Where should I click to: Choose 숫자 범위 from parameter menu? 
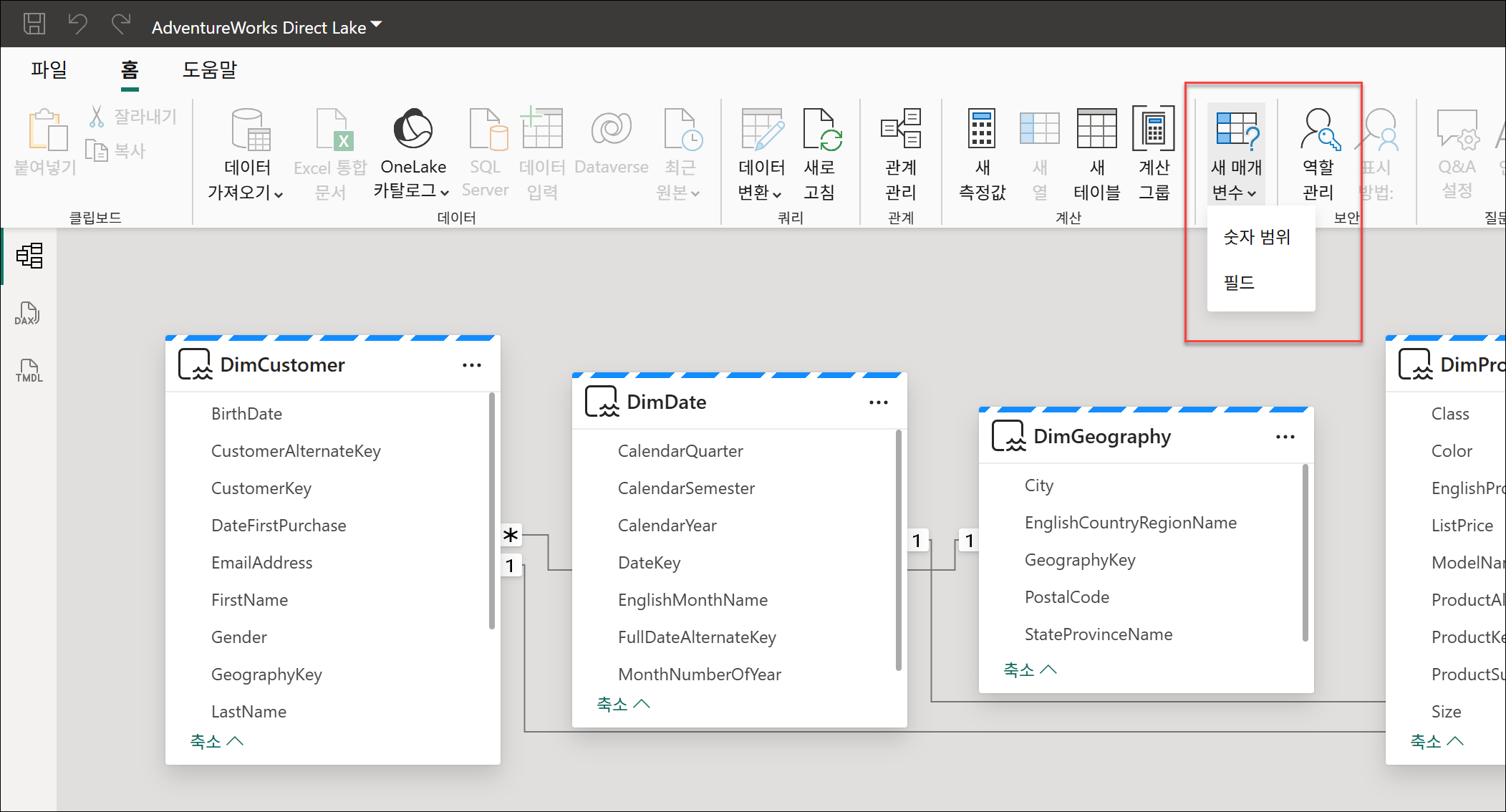tap(1257, 237)
